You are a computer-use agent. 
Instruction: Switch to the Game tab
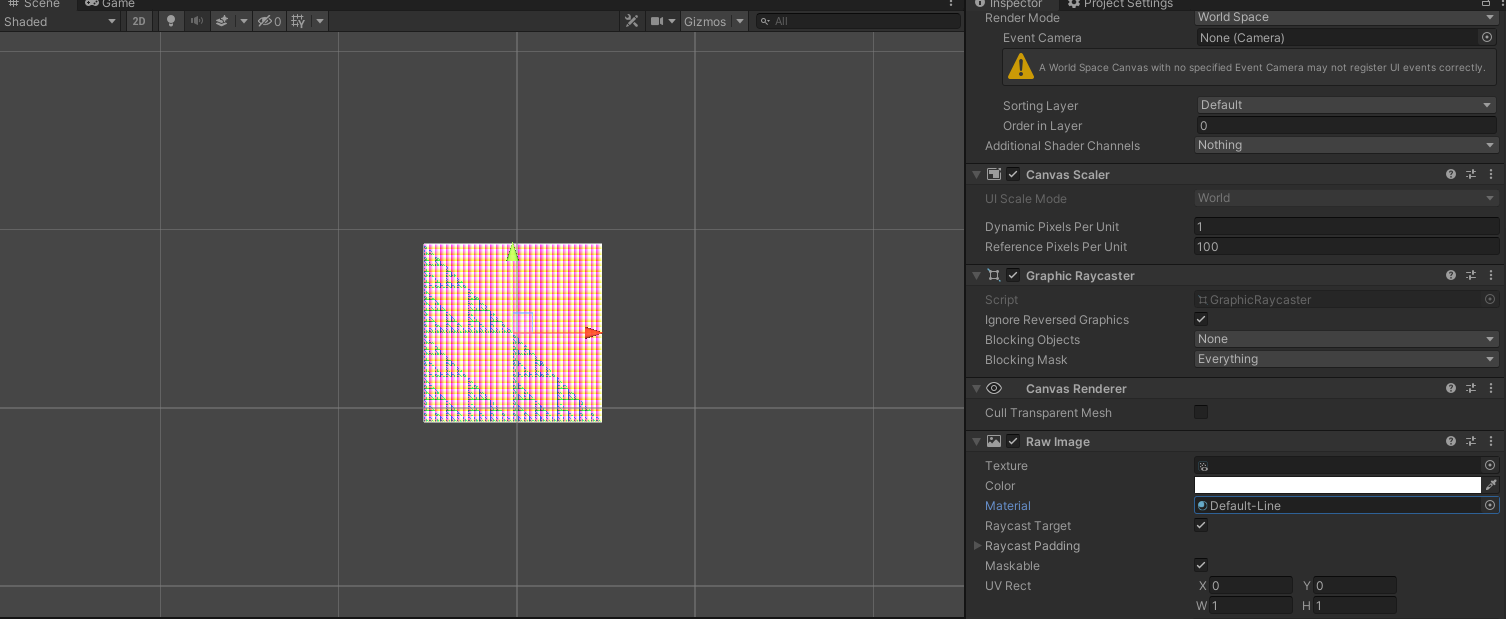(x=109, y=4)
